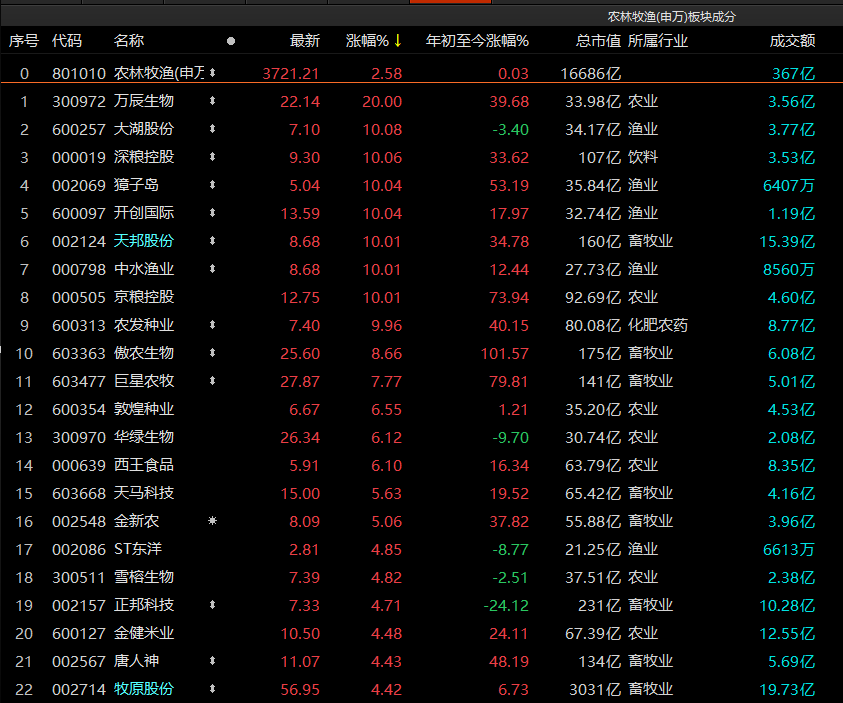This screenshot has height=703, width=843.
Task: Click price 56.95 in 牧原股份 row
Action: (x=300, y=689)
